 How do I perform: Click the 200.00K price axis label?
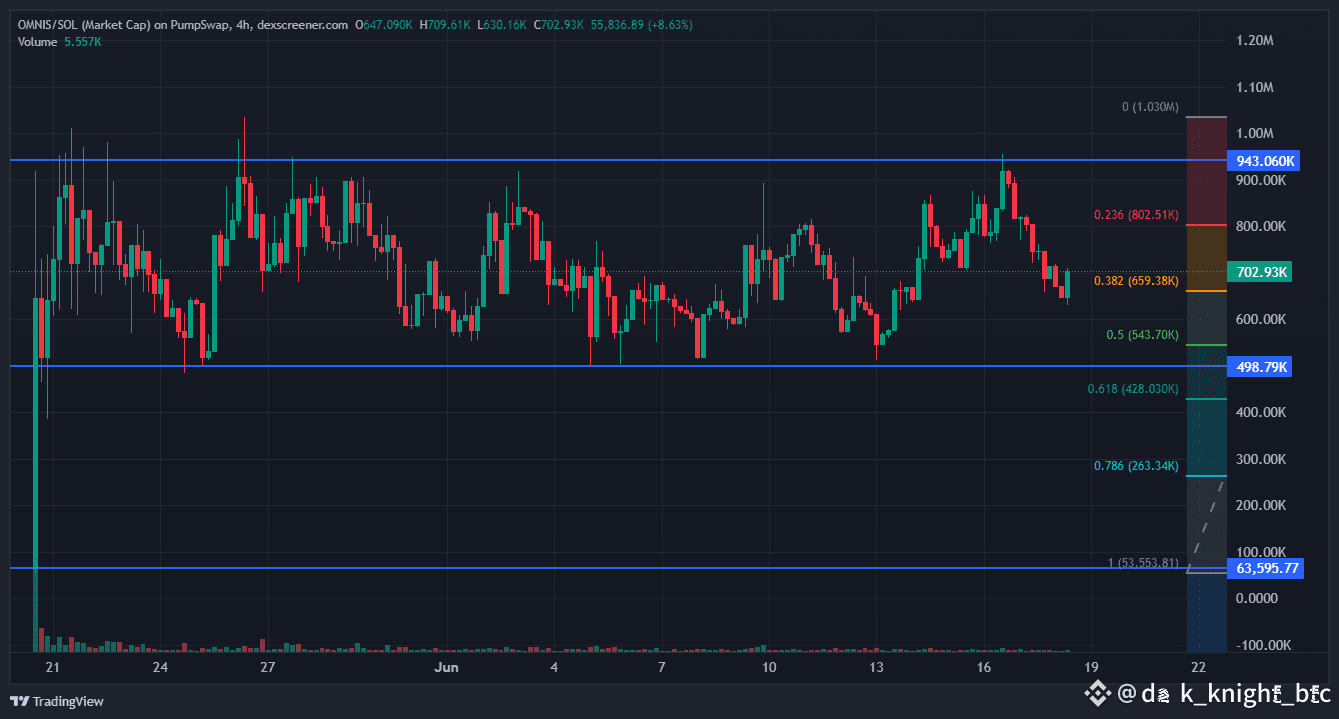click(1260, 506)
